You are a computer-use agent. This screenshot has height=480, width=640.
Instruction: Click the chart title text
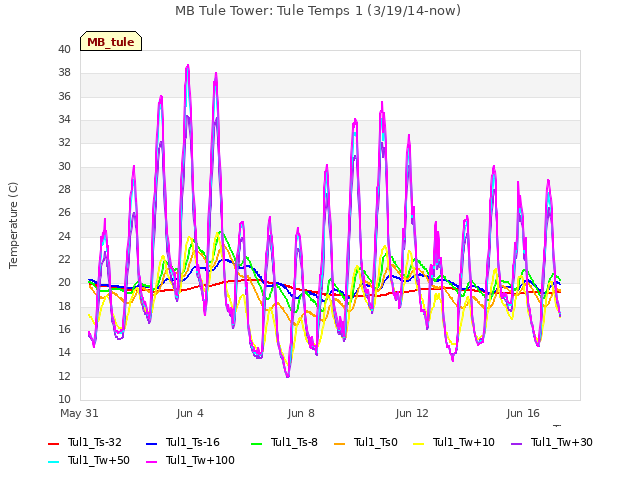click(318, 11)
